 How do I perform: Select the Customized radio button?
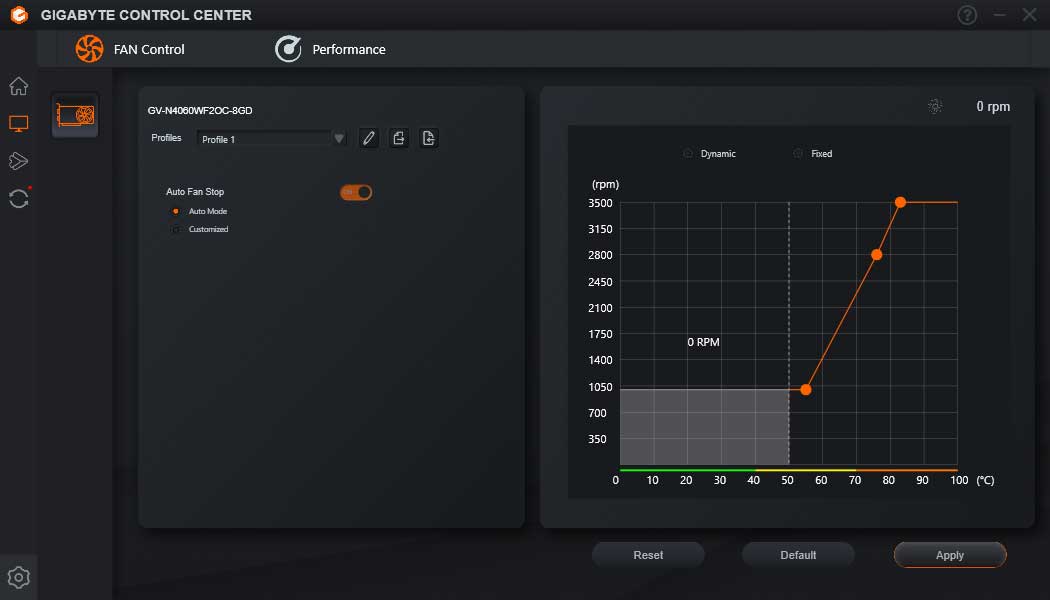(x=178, y=228)
